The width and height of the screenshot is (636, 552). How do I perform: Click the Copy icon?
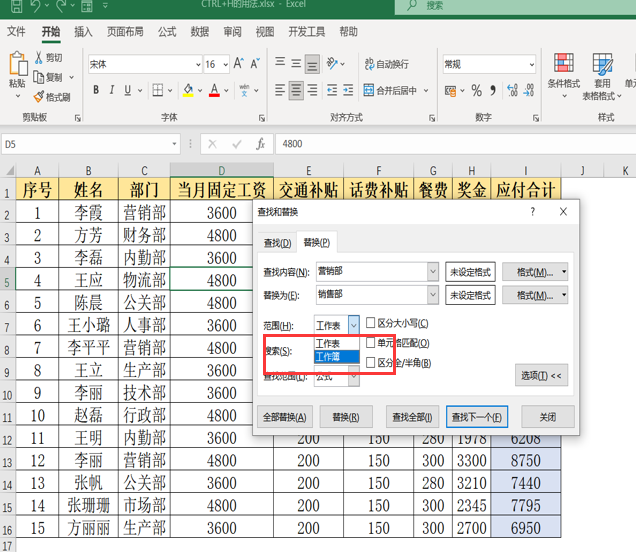click(39, 77)
